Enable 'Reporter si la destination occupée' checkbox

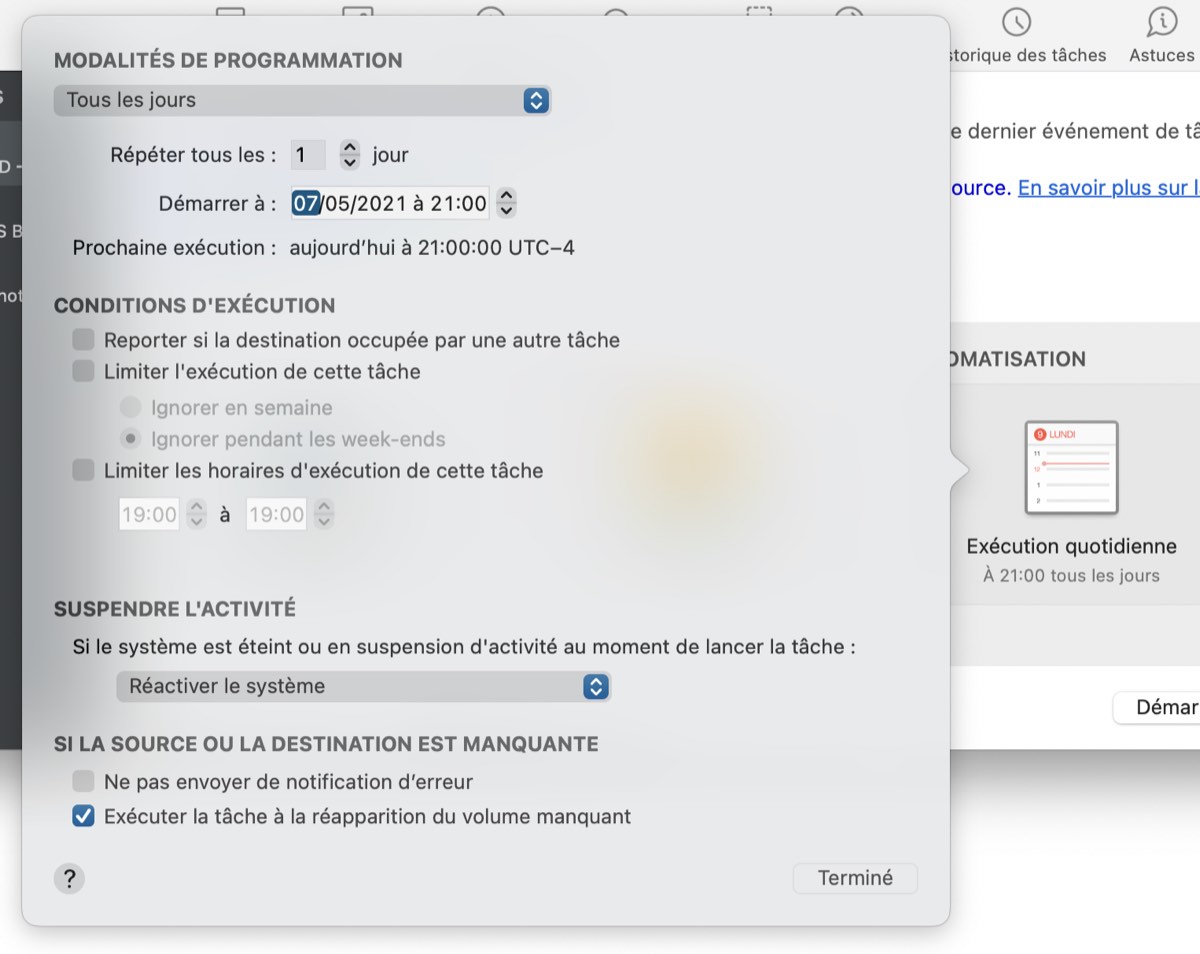(x=84, y=340)
